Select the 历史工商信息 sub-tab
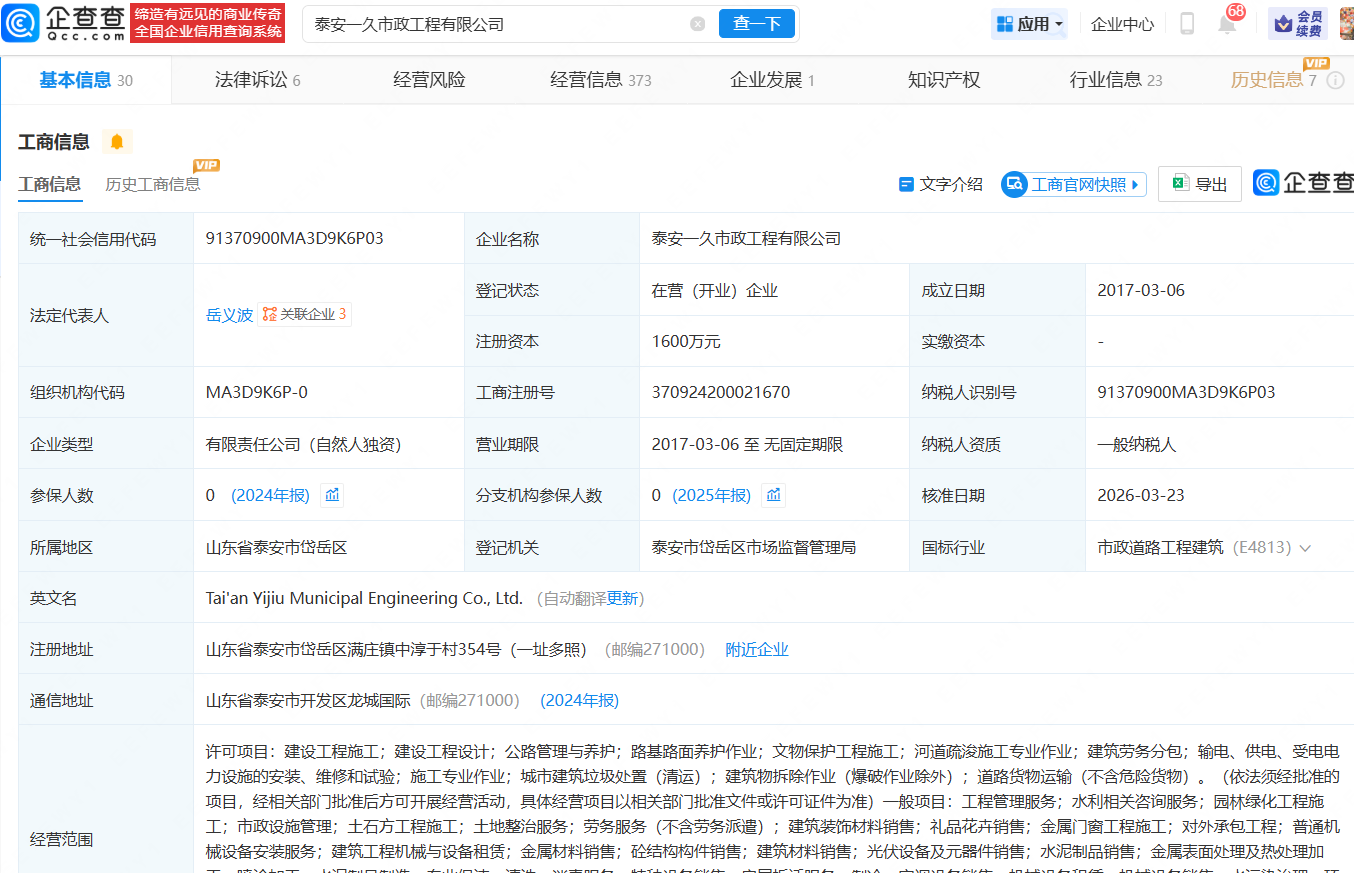 pos(153,184)
